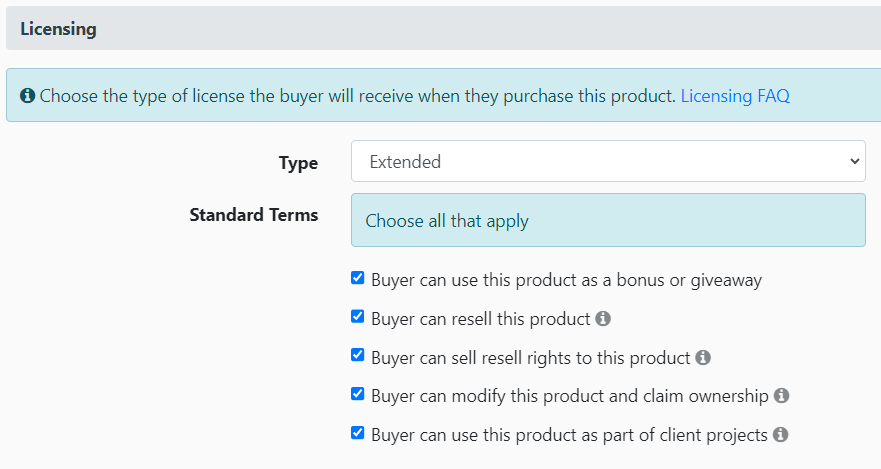Uncheck 'Buyer can resell this product' checkbox
Viewport: 881px width, 469px height.
point(358,317)
